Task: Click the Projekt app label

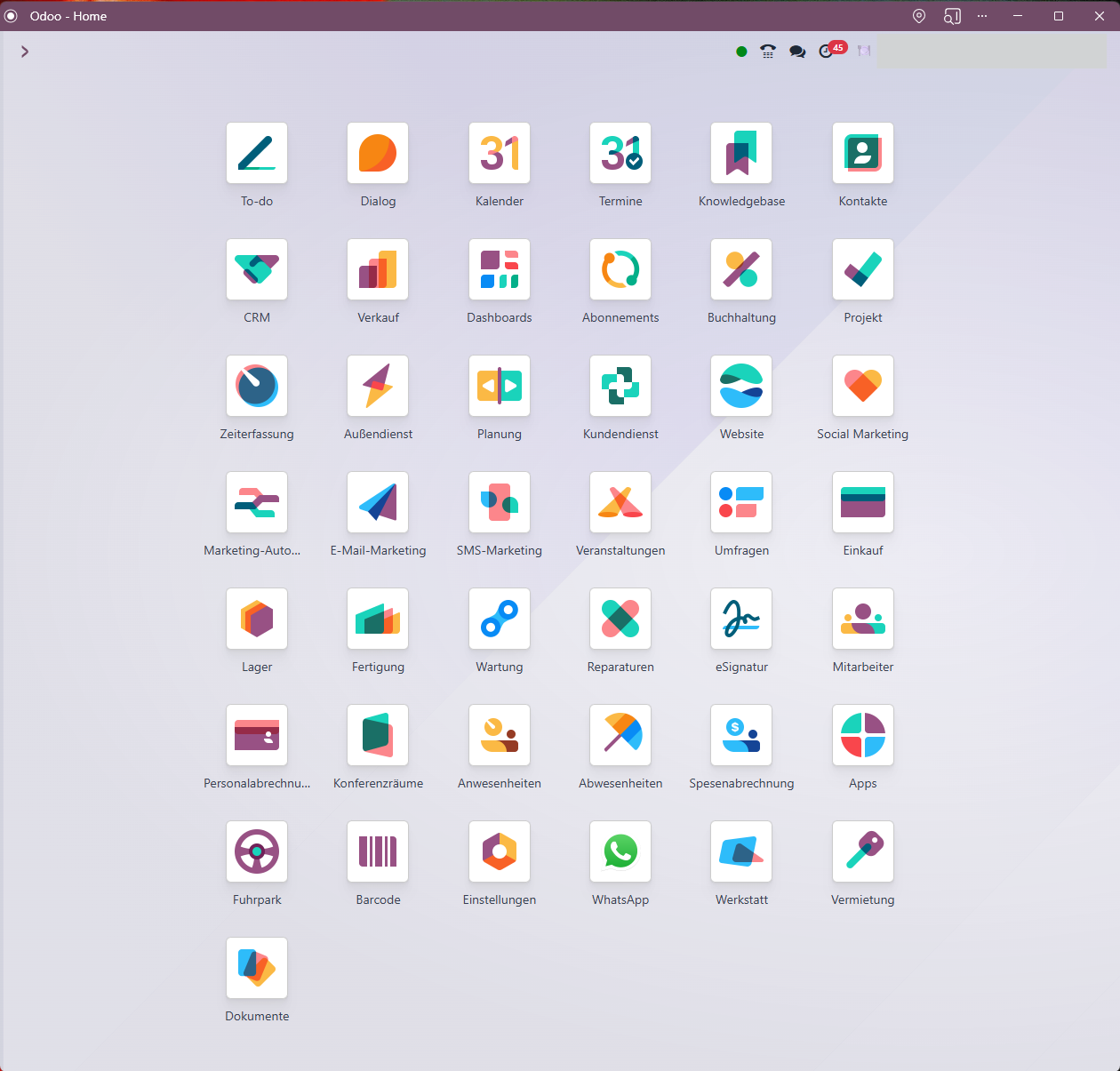Action: click(863, 318)
